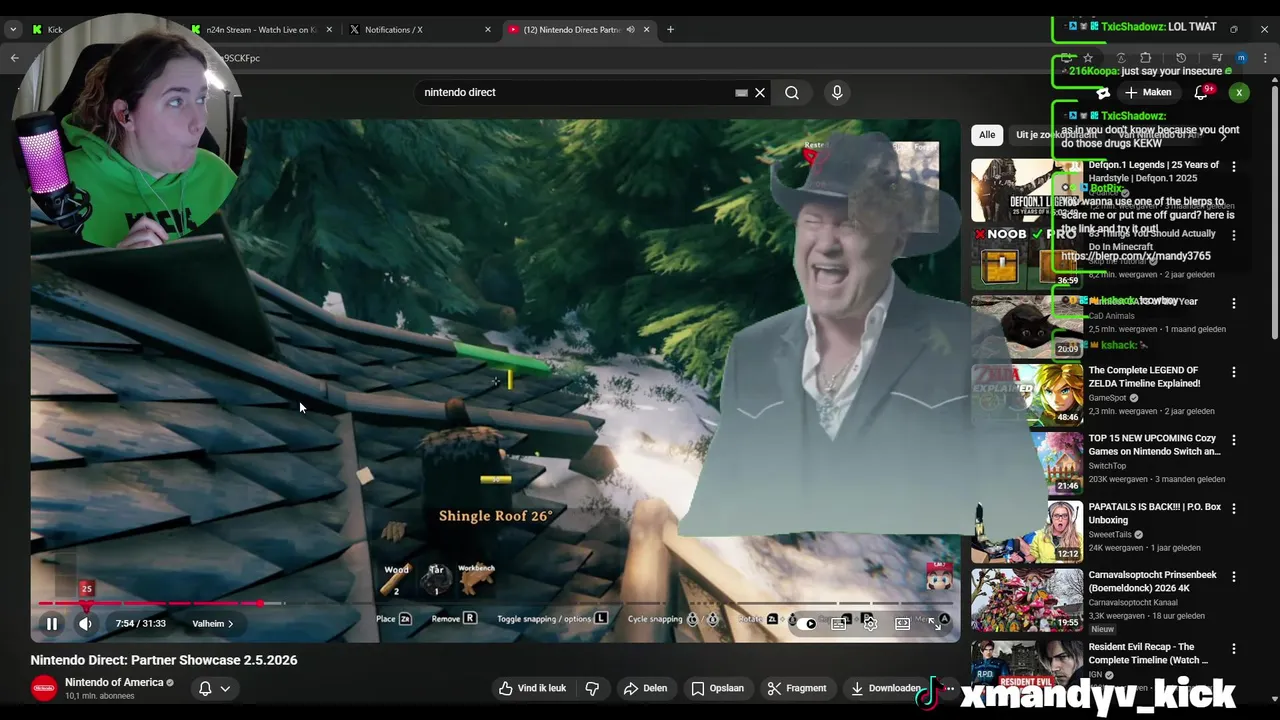Switch to theater mode view
The image size is (1280, 720).
click(x=903, y=623)
